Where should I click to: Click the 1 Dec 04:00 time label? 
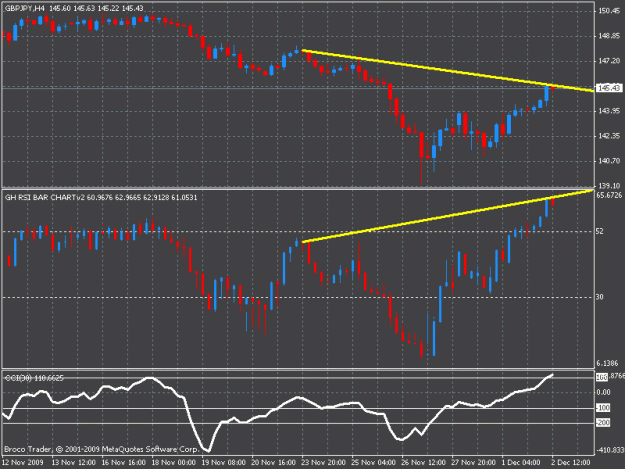[x=521, y=462]
